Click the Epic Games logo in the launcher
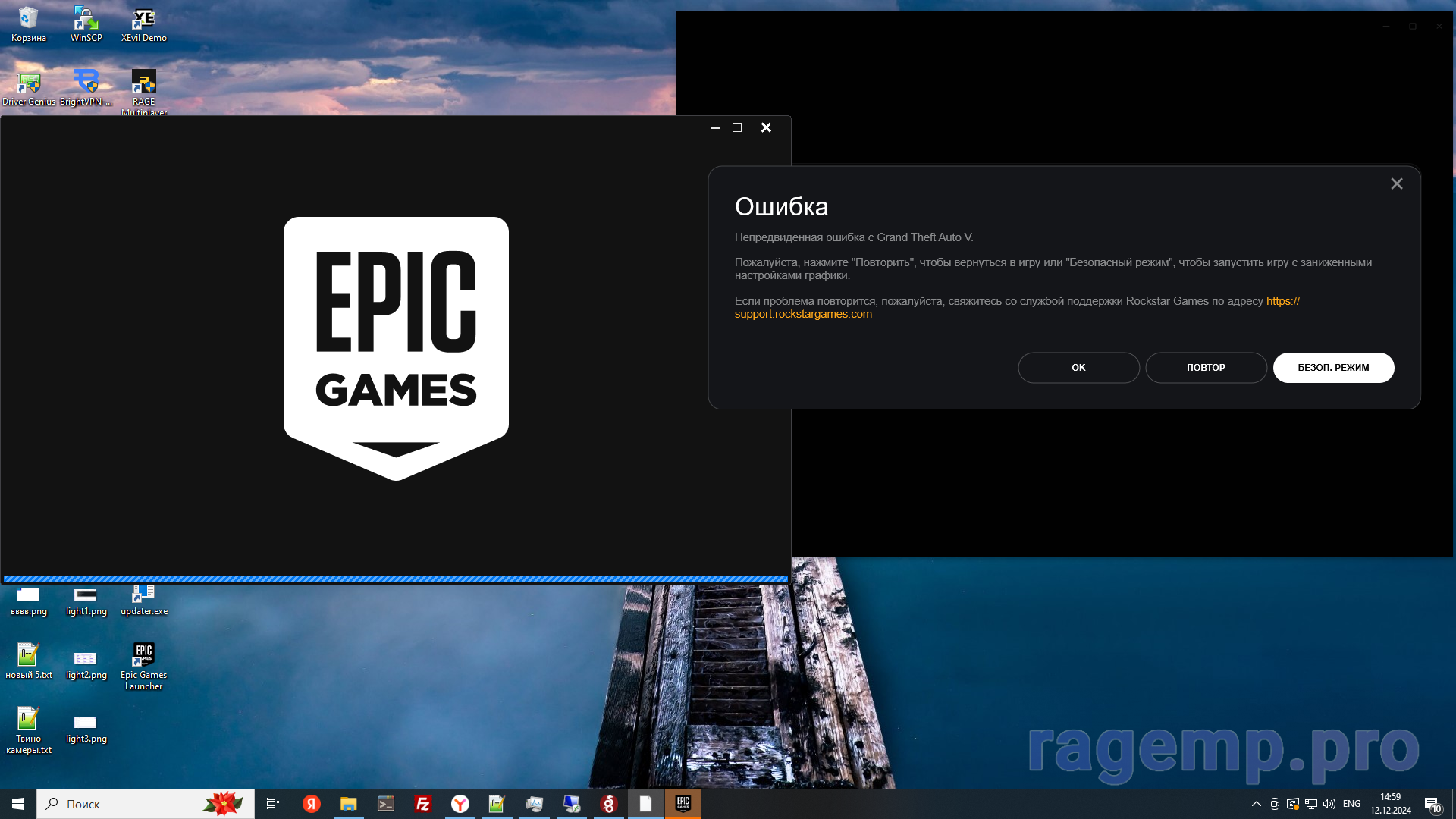The image size is (1456, 819). point(396,349)
